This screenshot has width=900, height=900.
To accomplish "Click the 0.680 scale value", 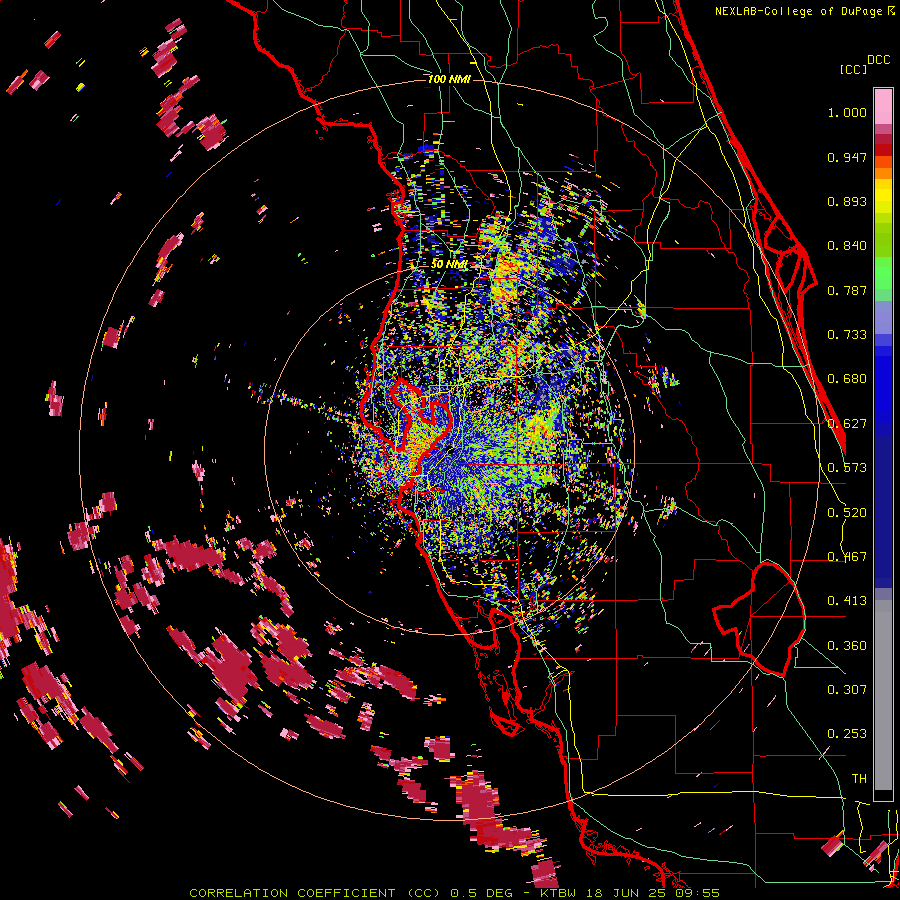I will coord(847,379).
